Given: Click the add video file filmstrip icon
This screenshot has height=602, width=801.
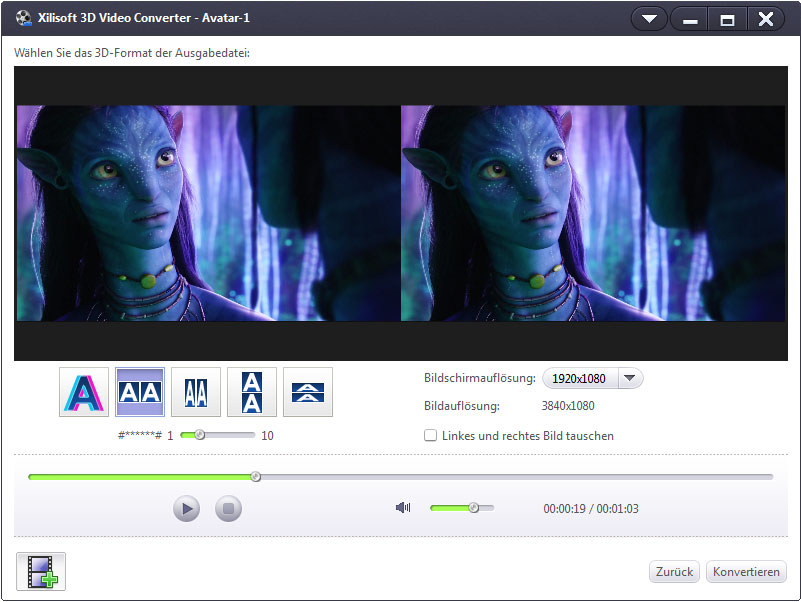Looking at the screenshot, I should [41, 571].
